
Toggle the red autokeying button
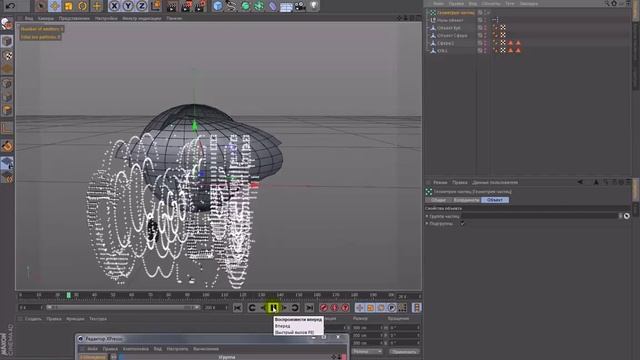point(335,308)
